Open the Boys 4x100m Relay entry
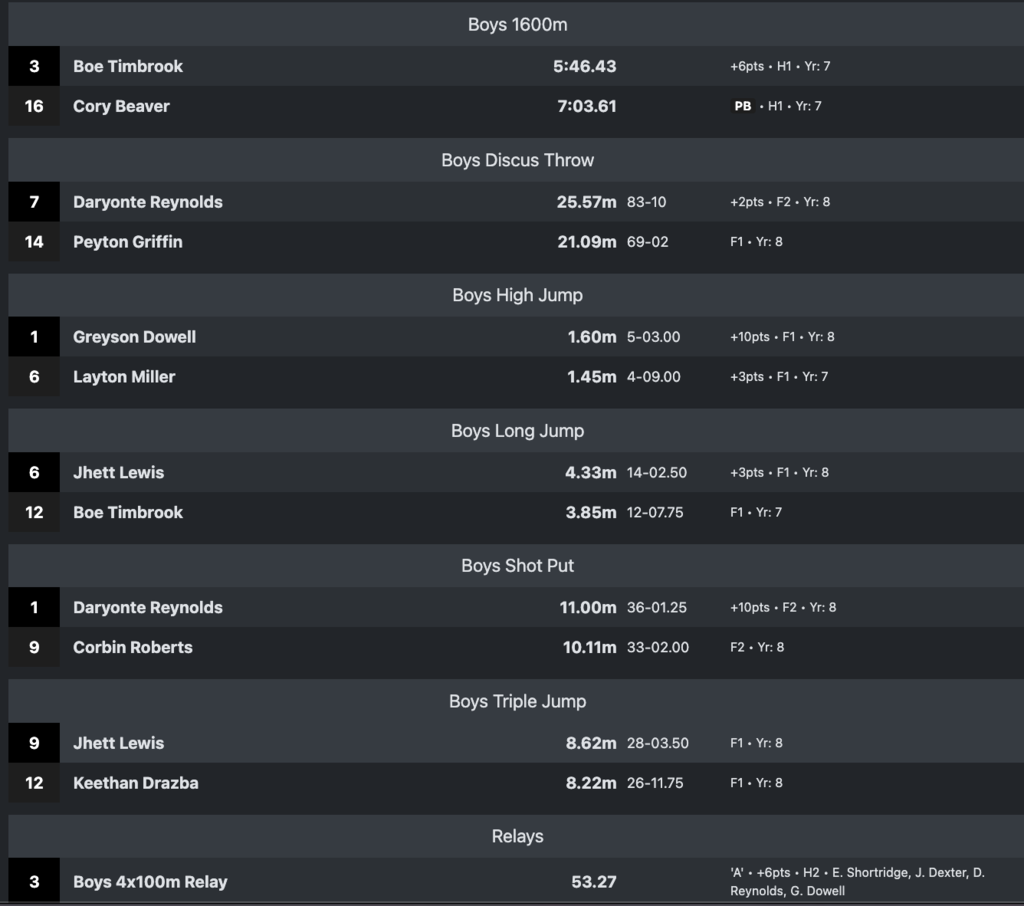This screenshot has height=906, width=1024. [150, 882]
